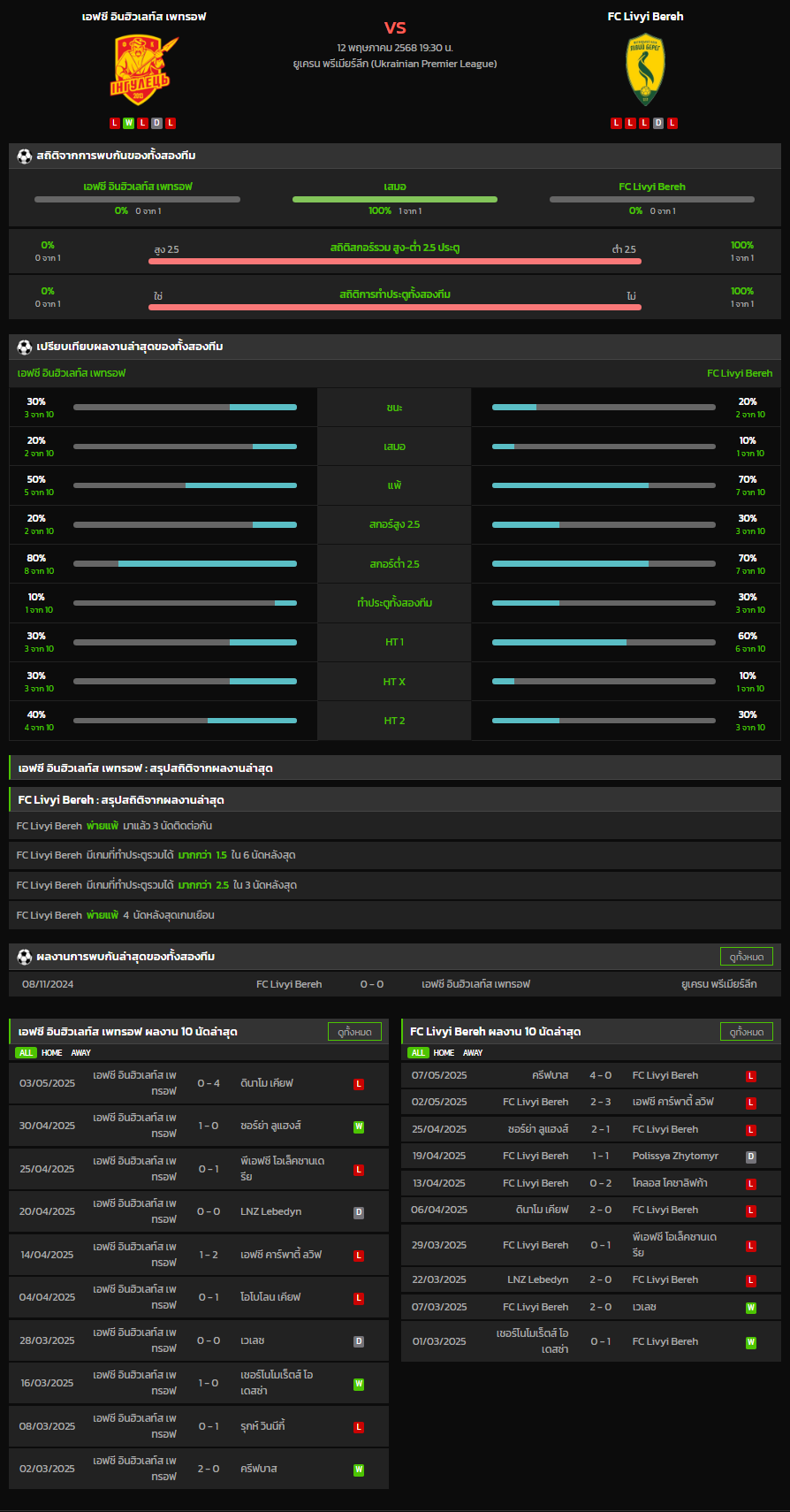Click the red bar under สถิติสกอร์รวม สูง-ต่ำ 2.5 ประตู
This screenshot has width=790, height=1512.
click(395, 261)
